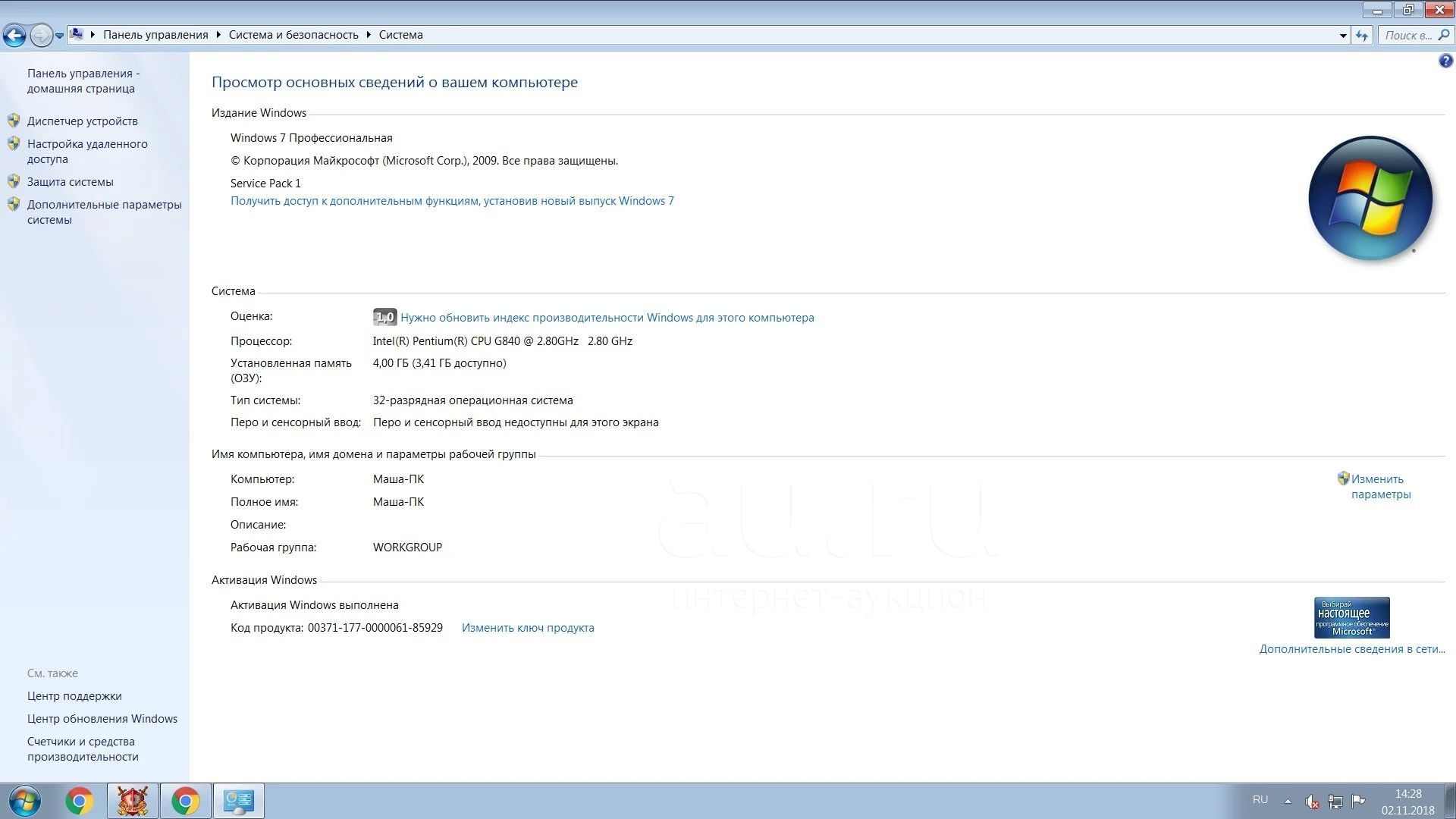Viewport: 1456px width, 819px height.
Task: Open the help question mark icon
Action: (1445, 61)
